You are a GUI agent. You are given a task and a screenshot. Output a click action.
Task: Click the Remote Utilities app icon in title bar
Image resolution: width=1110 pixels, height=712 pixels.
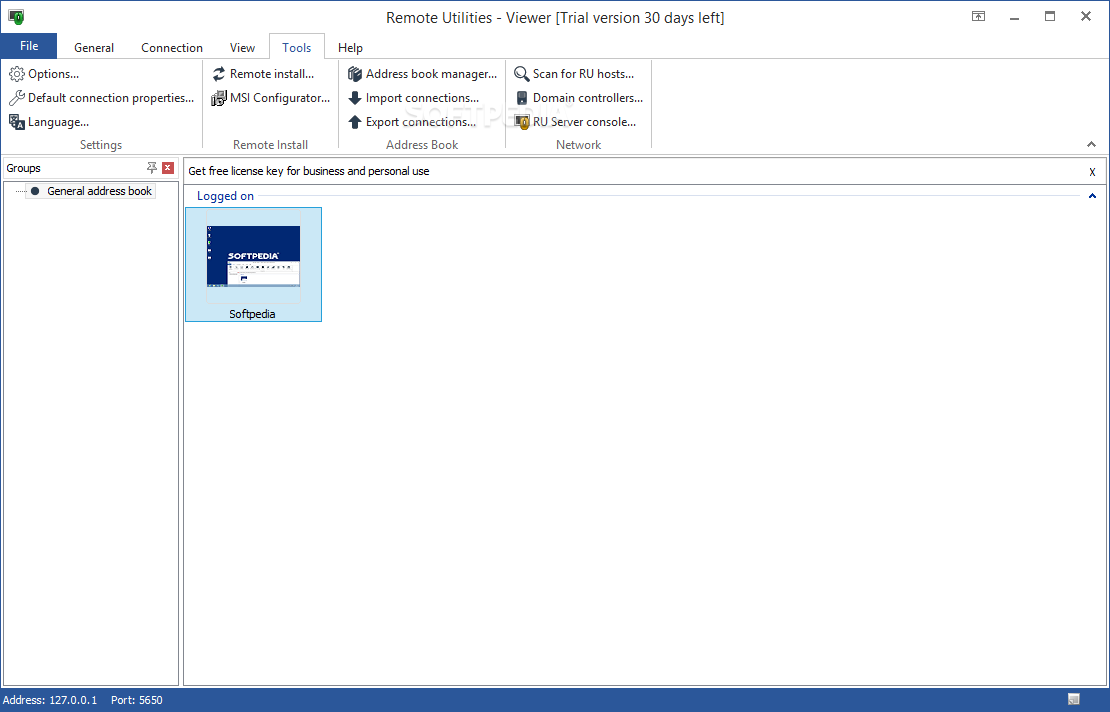[16, 16]
